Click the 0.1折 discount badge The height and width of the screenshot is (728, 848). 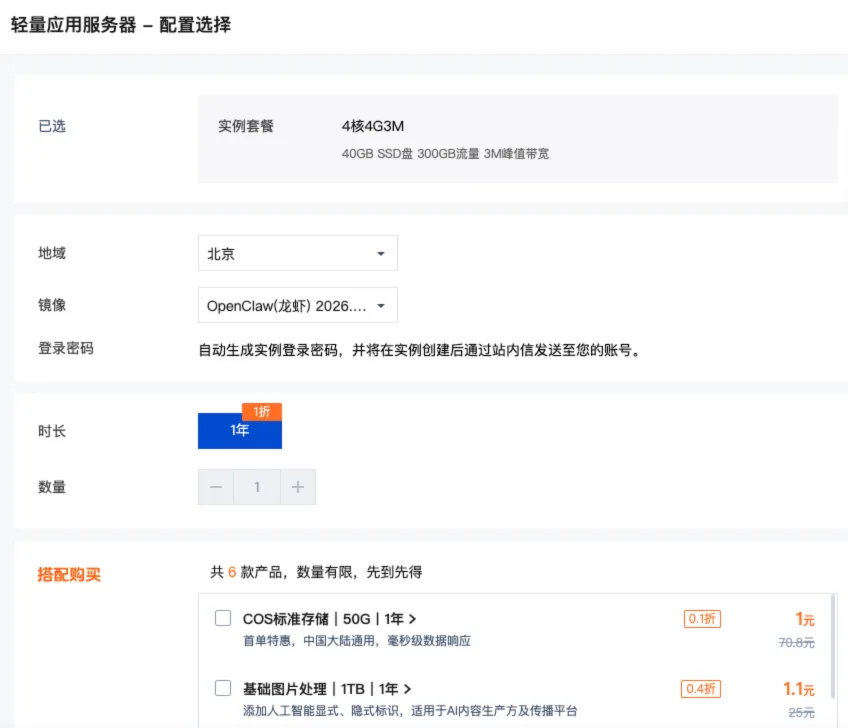point(702,618)
